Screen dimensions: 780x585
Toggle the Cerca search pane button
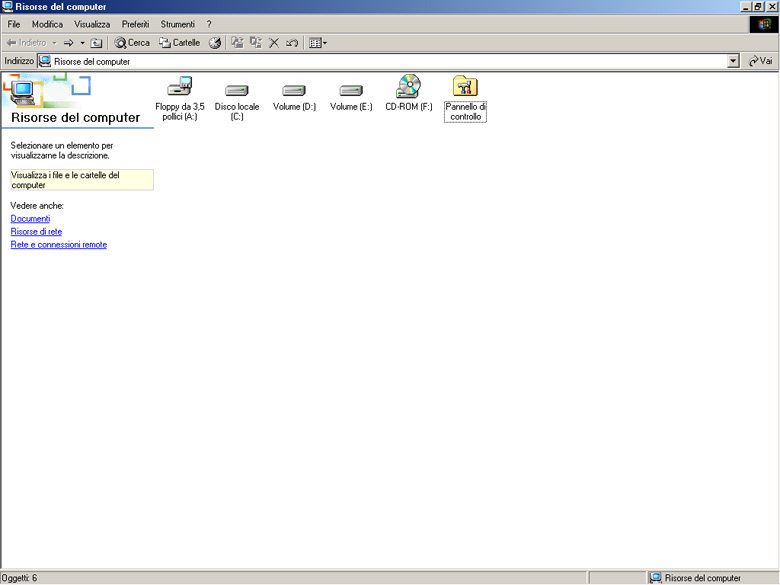coord(132,43)
